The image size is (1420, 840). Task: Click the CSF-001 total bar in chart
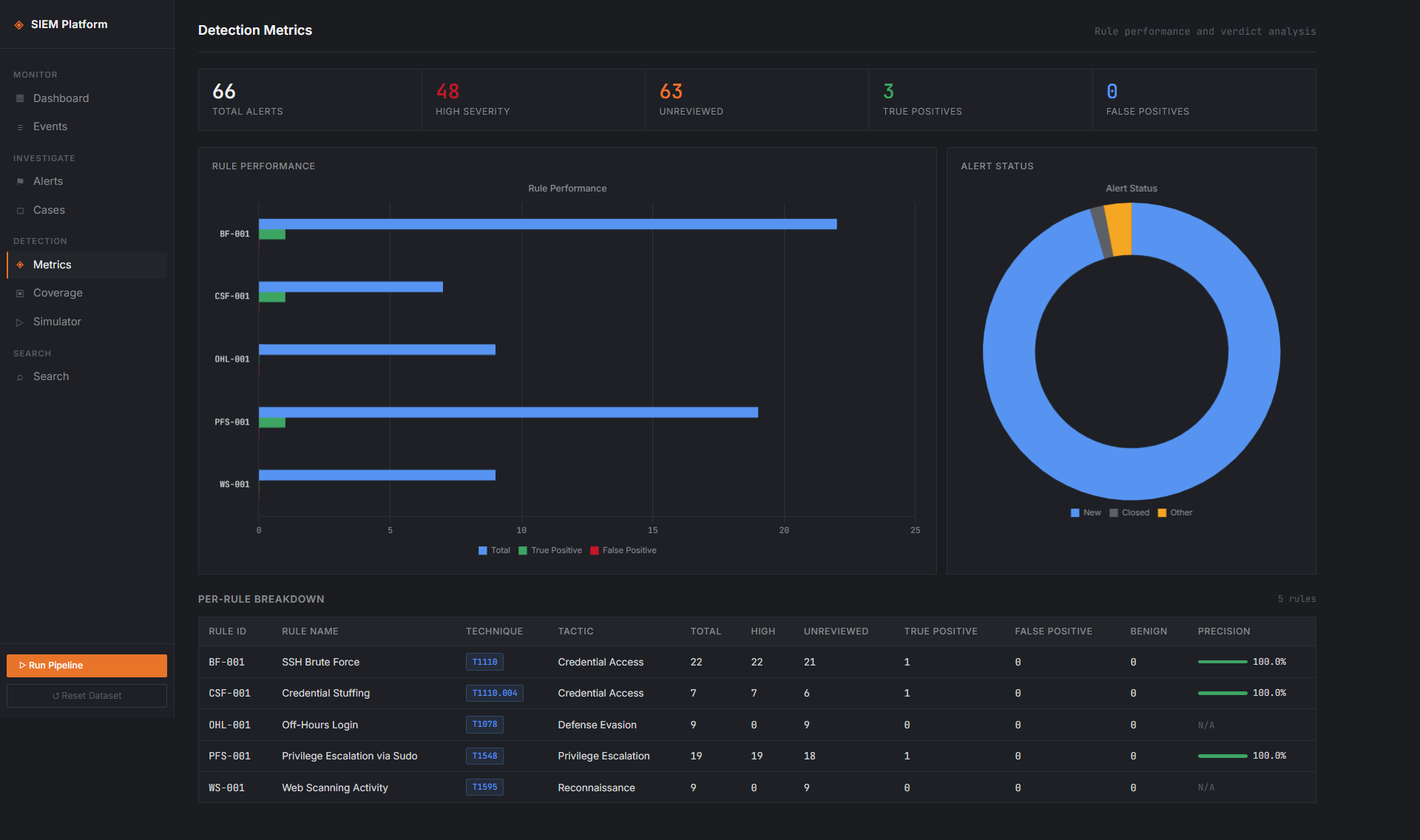coord(351,287)
